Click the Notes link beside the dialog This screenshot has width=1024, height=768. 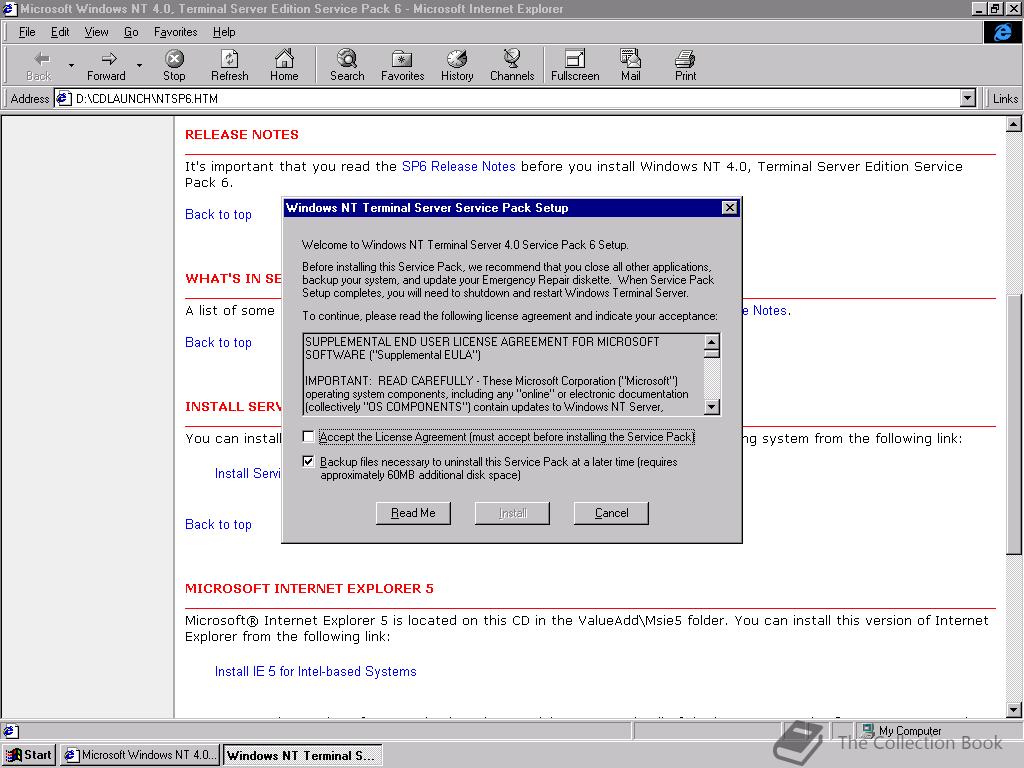pos(765,311)
